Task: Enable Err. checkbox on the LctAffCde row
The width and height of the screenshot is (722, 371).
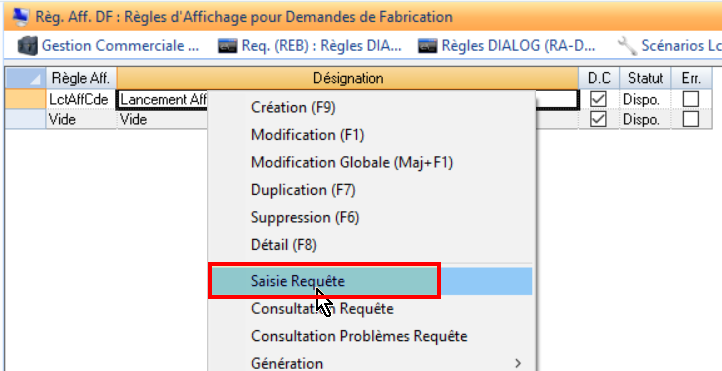Action: [x=691, y=99]
